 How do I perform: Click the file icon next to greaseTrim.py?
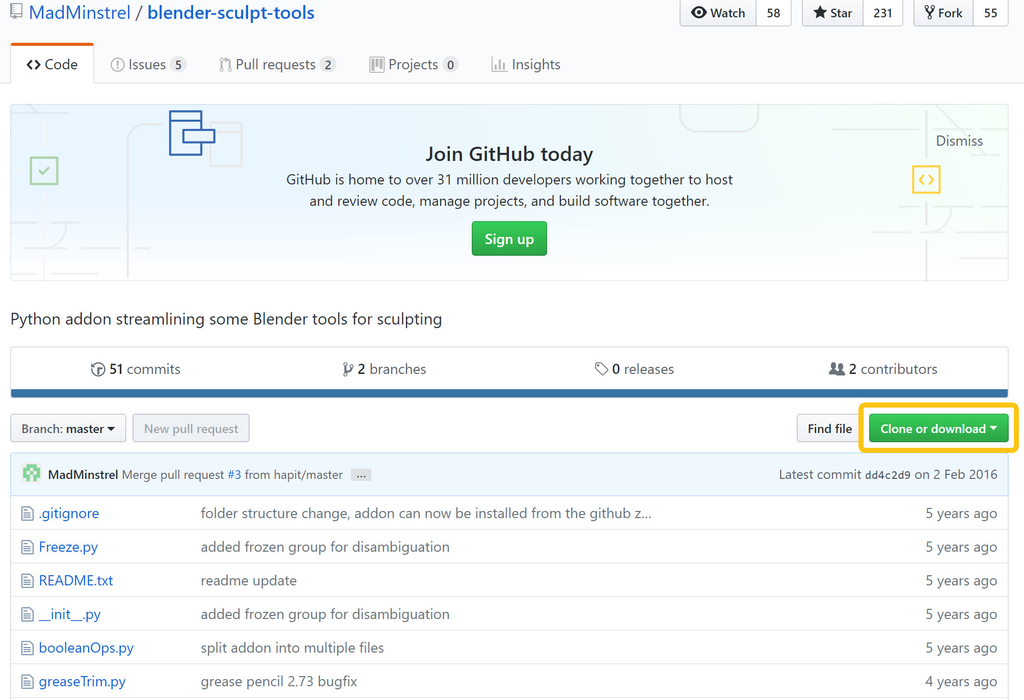tap(27, 682)
